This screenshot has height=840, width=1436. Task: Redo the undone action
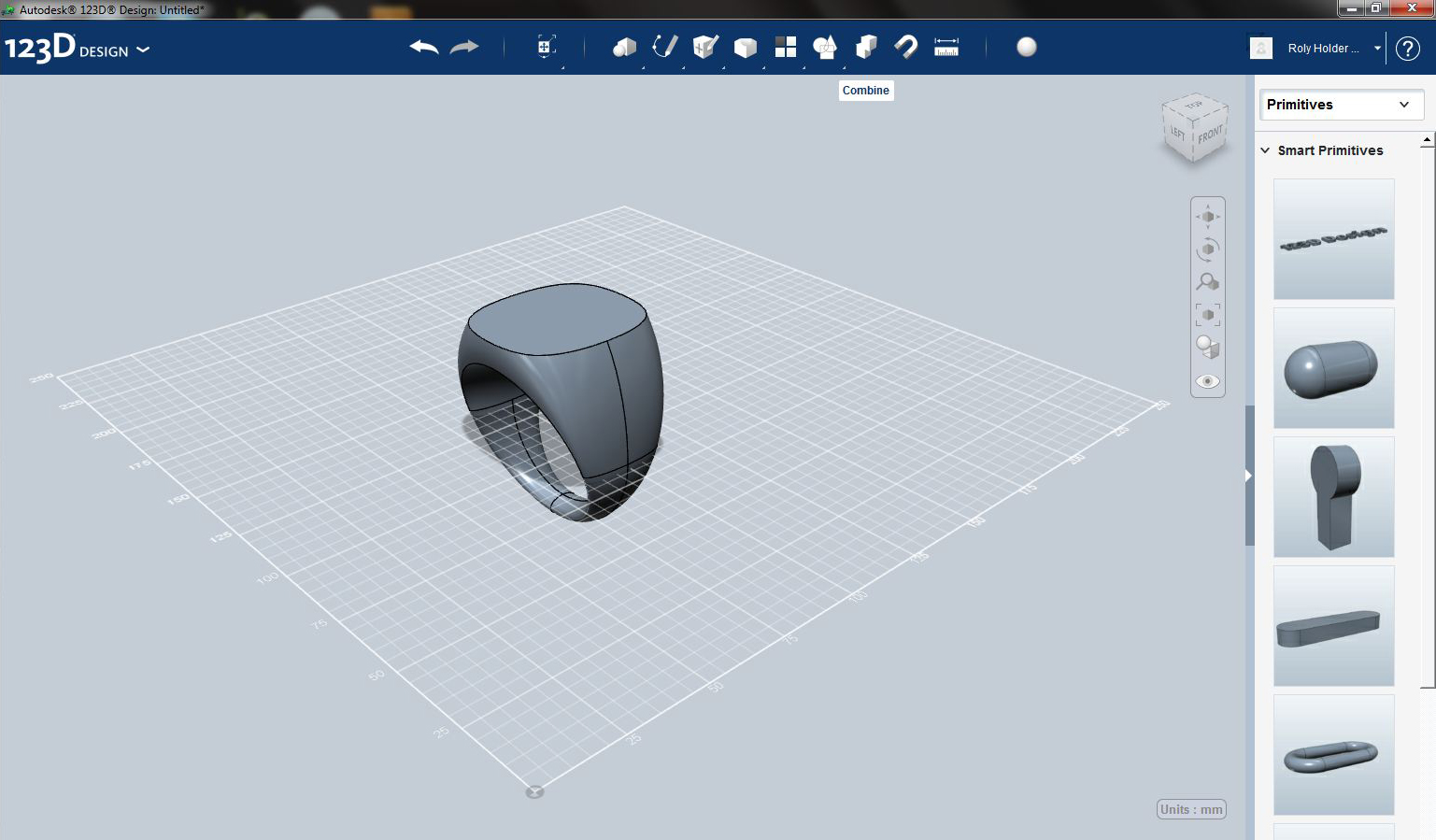pos(464,47)
